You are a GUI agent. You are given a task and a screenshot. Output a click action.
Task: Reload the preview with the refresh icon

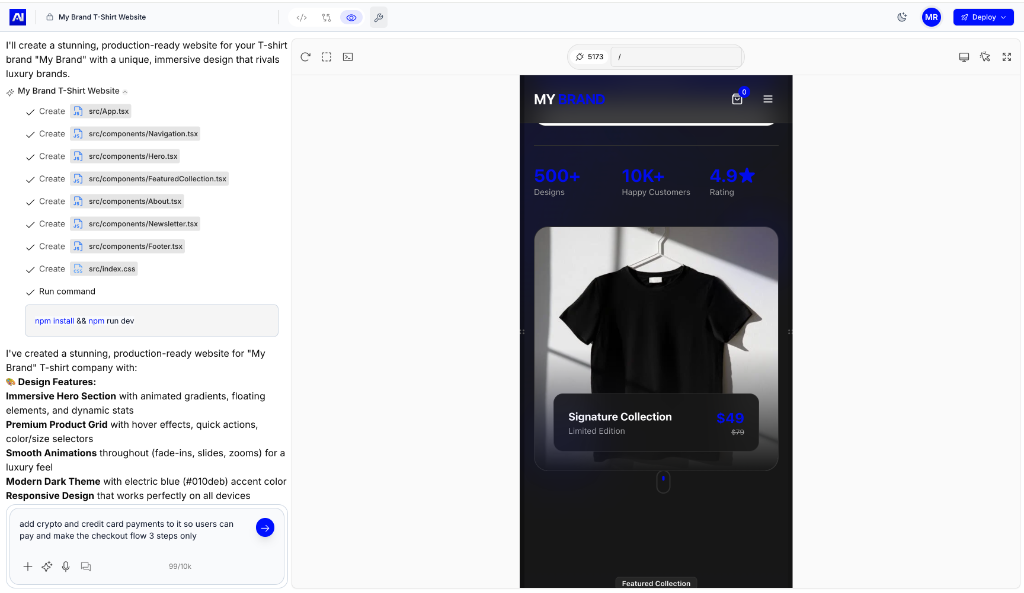click(x=305, y=57)
